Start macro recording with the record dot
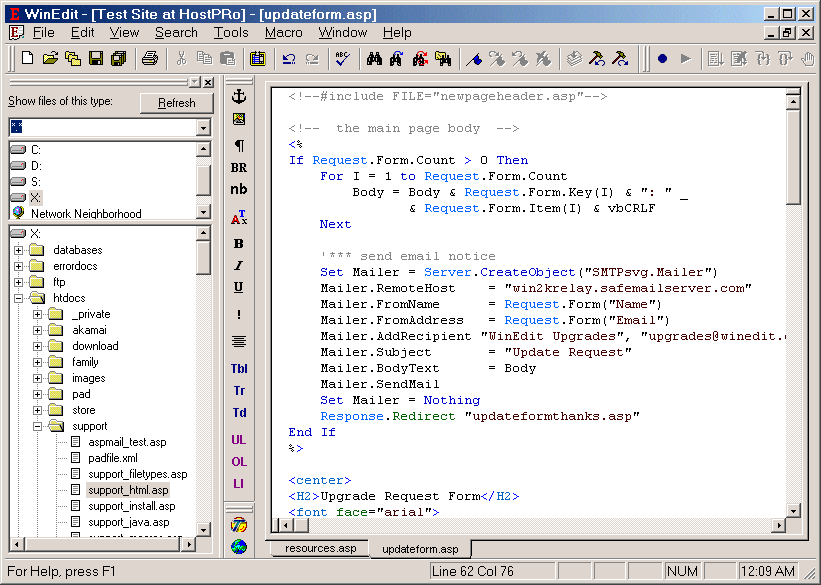Viewport: 821px width, 585px height. coord(662,59)
